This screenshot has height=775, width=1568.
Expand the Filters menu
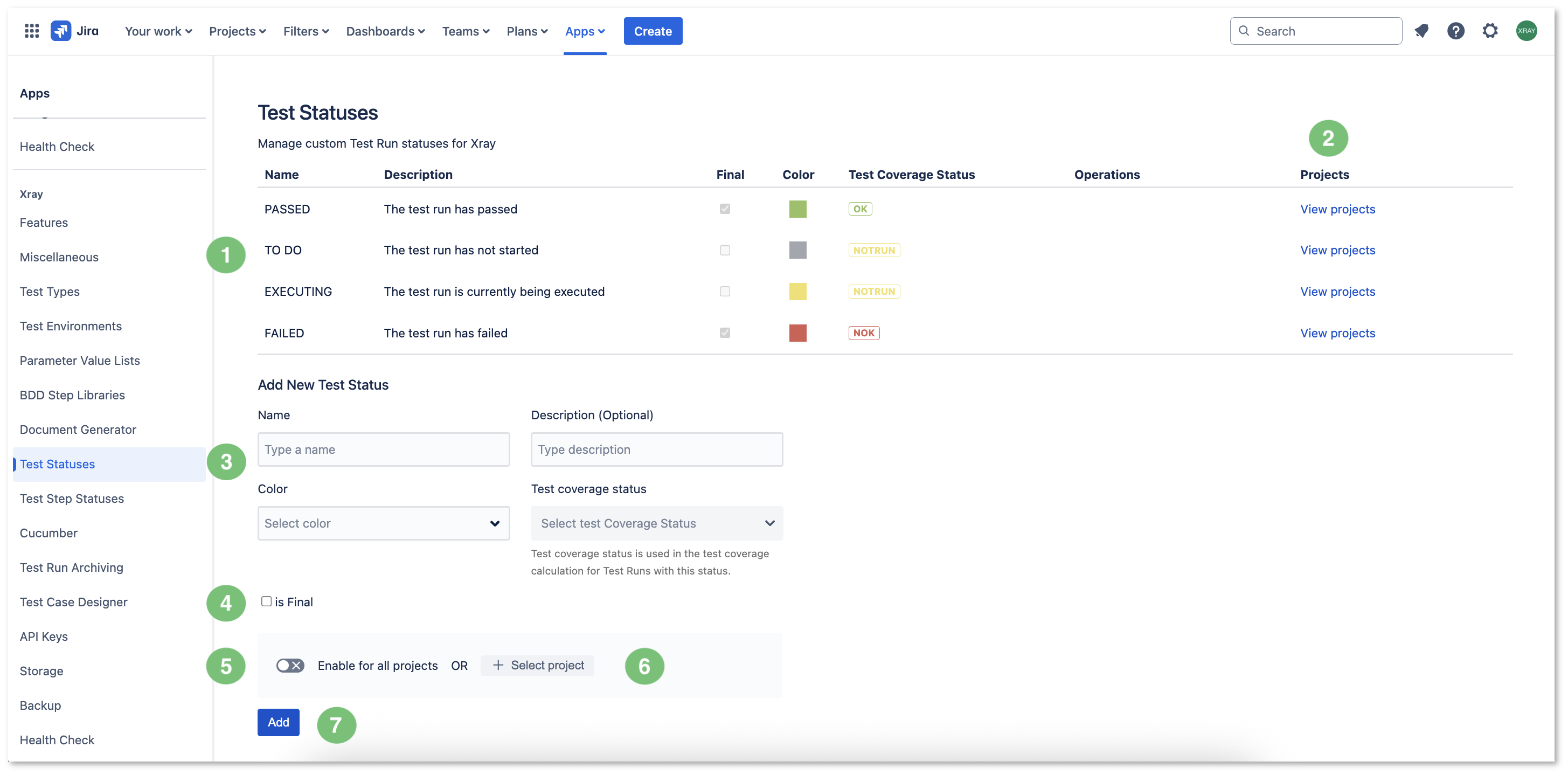tap(306, 31)
